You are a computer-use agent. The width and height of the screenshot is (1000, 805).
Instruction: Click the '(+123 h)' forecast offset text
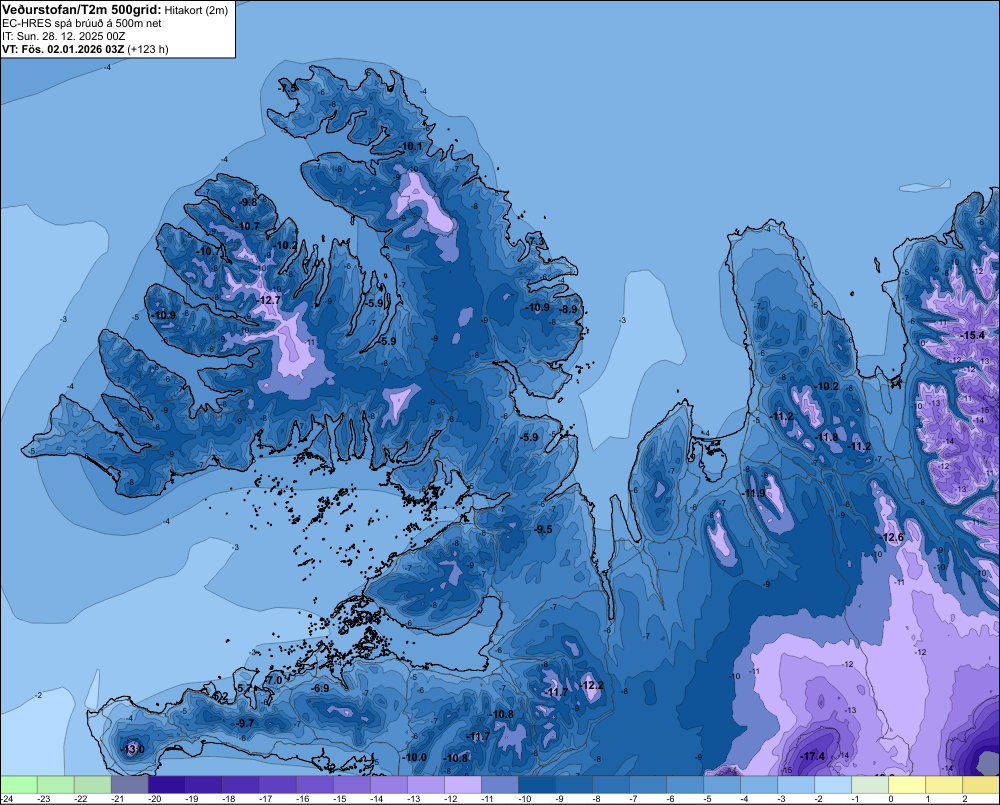pyautogui.click(x=148, y=49)
